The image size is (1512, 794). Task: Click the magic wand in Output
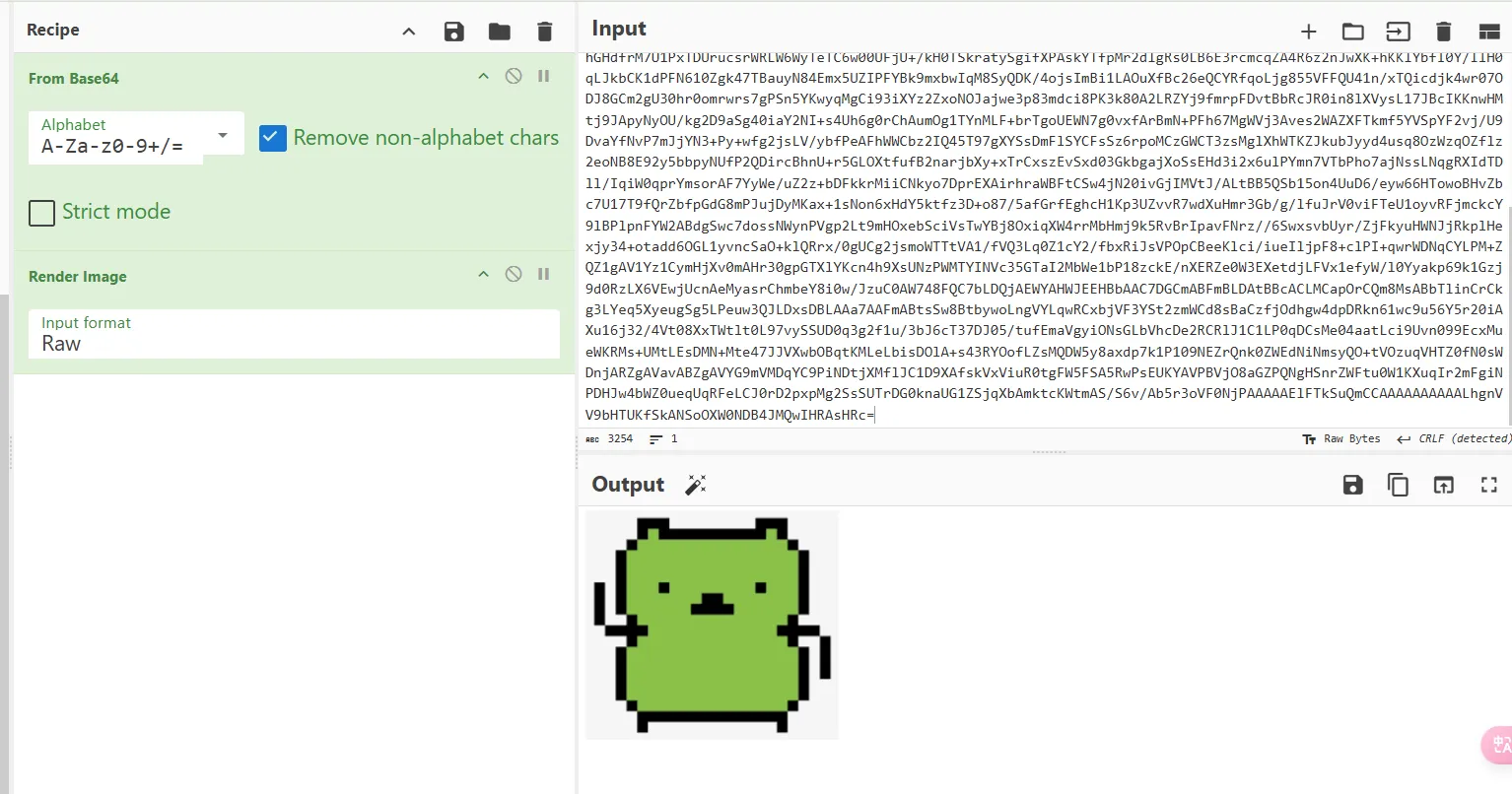coord(696,485)
